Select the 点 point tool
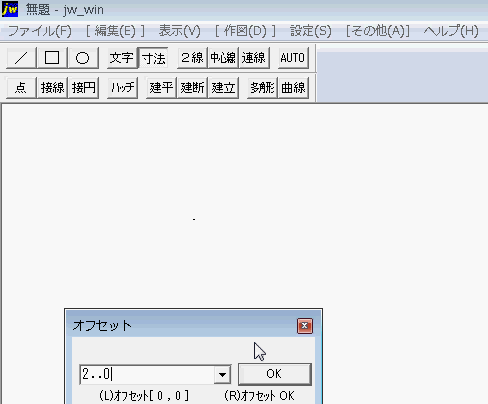This screenshot has height=404, width=488. [21, 88]
